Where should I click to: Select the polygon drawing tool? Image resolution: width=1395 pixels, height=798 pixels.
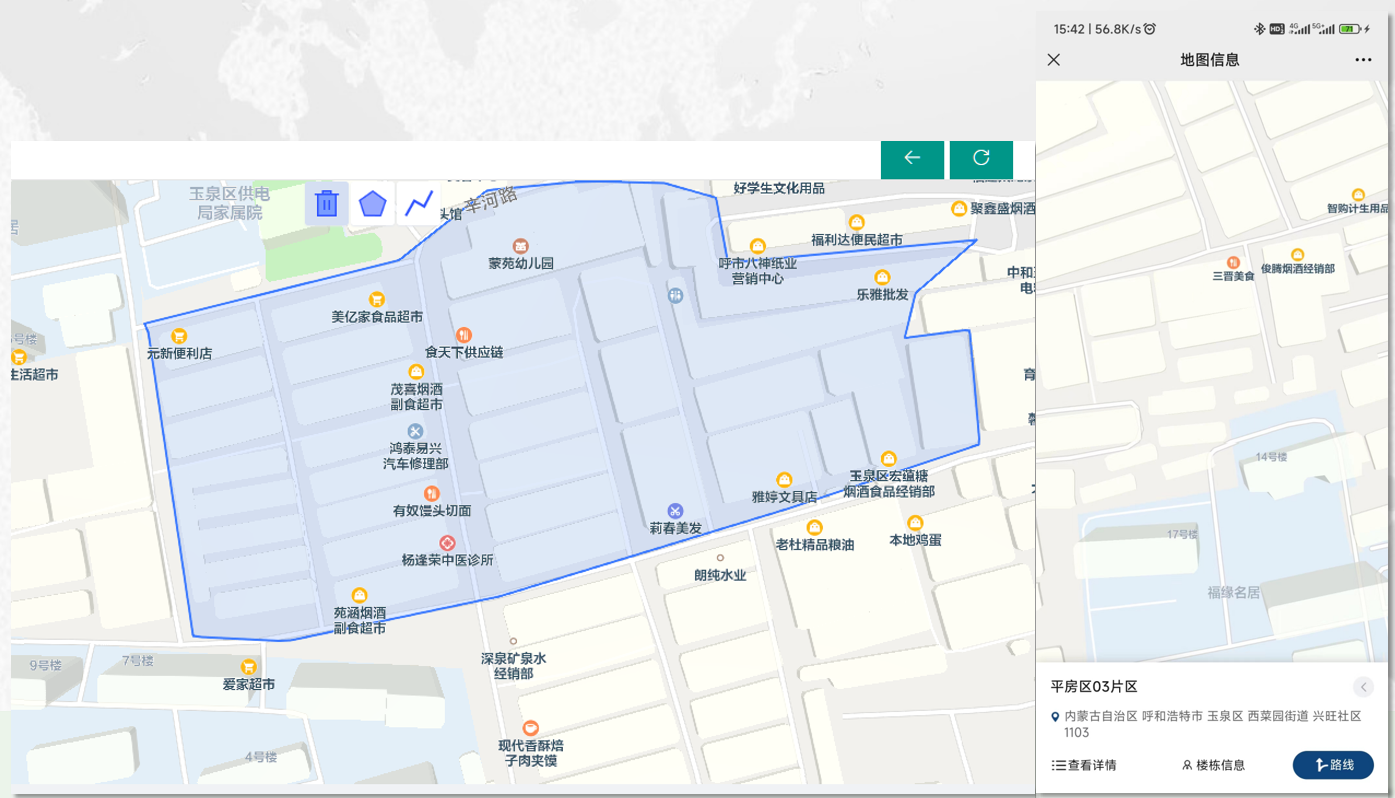(373, 204)
